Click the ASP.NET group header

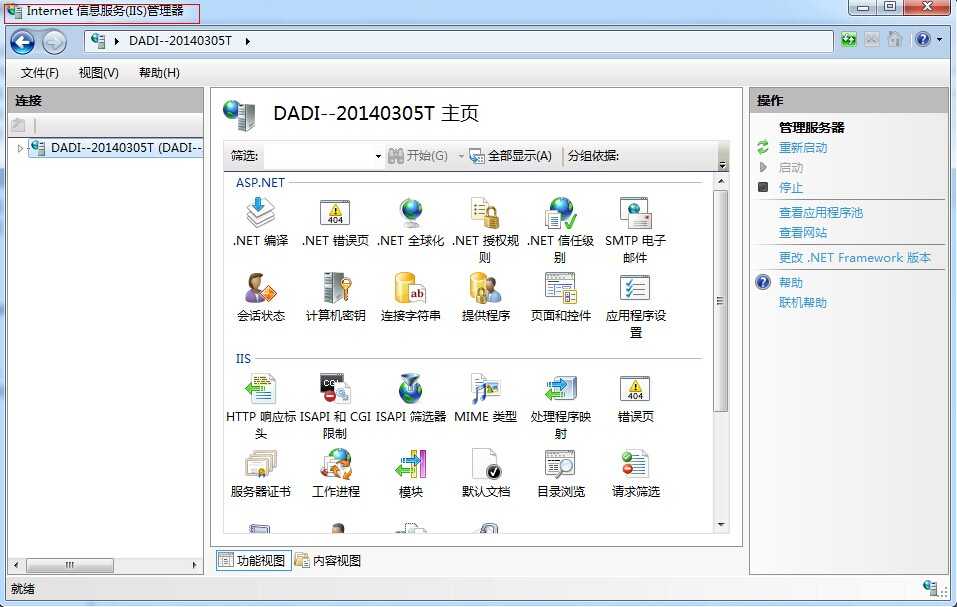(x=261, y=182)
